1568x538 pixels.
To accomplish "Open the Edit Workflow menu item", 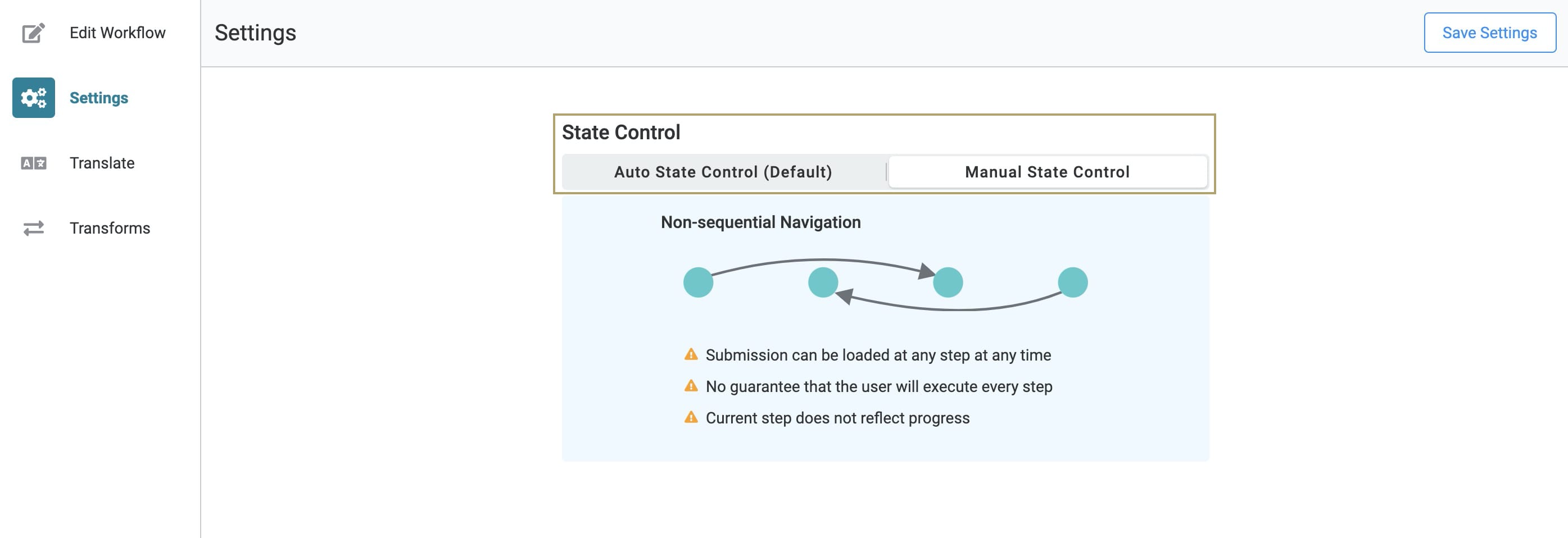I will [117, 33].
